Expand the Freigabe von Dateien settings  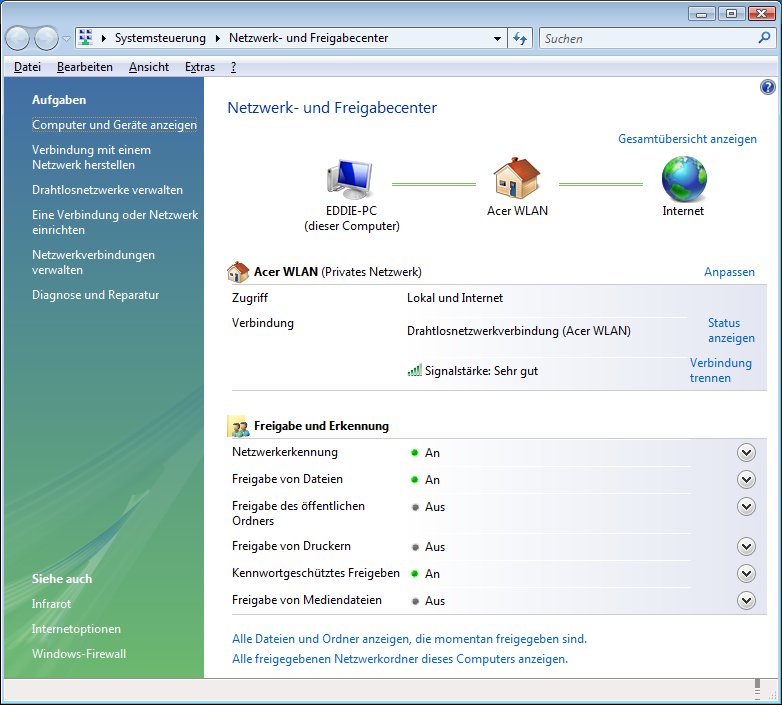click(x=745, y=480)
